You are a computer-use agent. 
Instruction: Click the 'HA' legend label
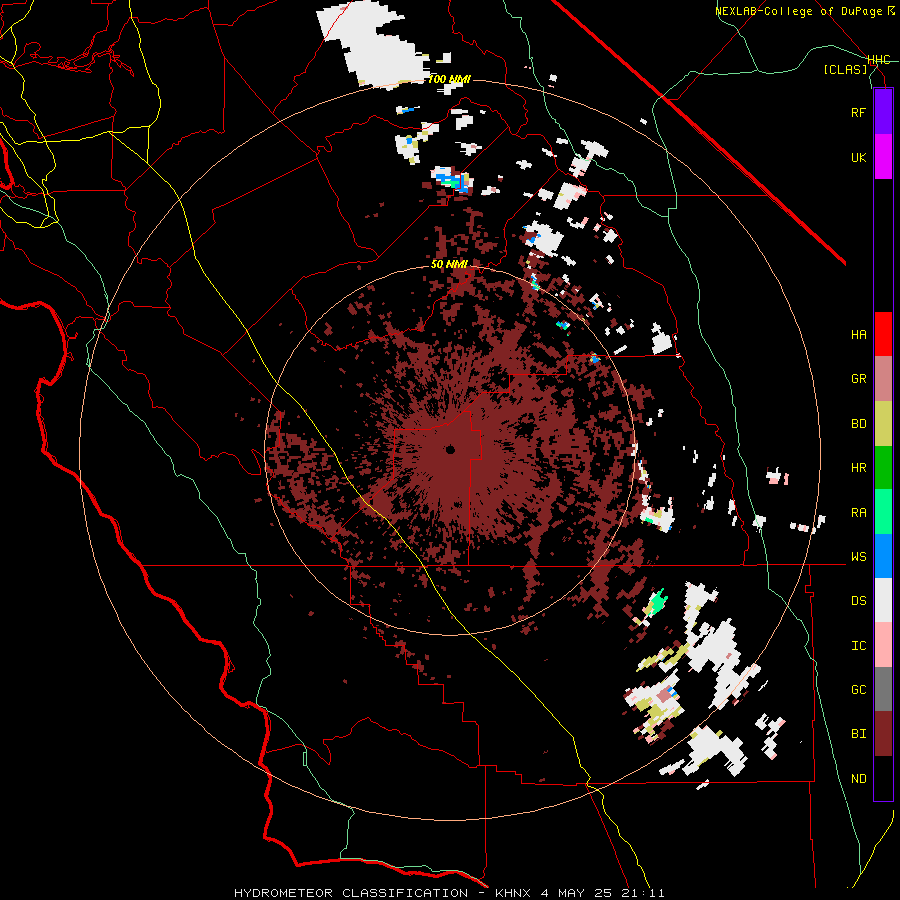coord(858,335)
